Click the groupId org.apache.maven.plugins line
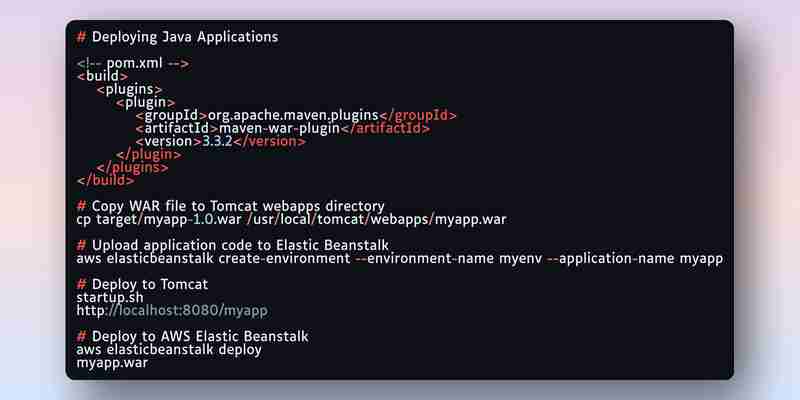800x400 pixels. point(296,116)
